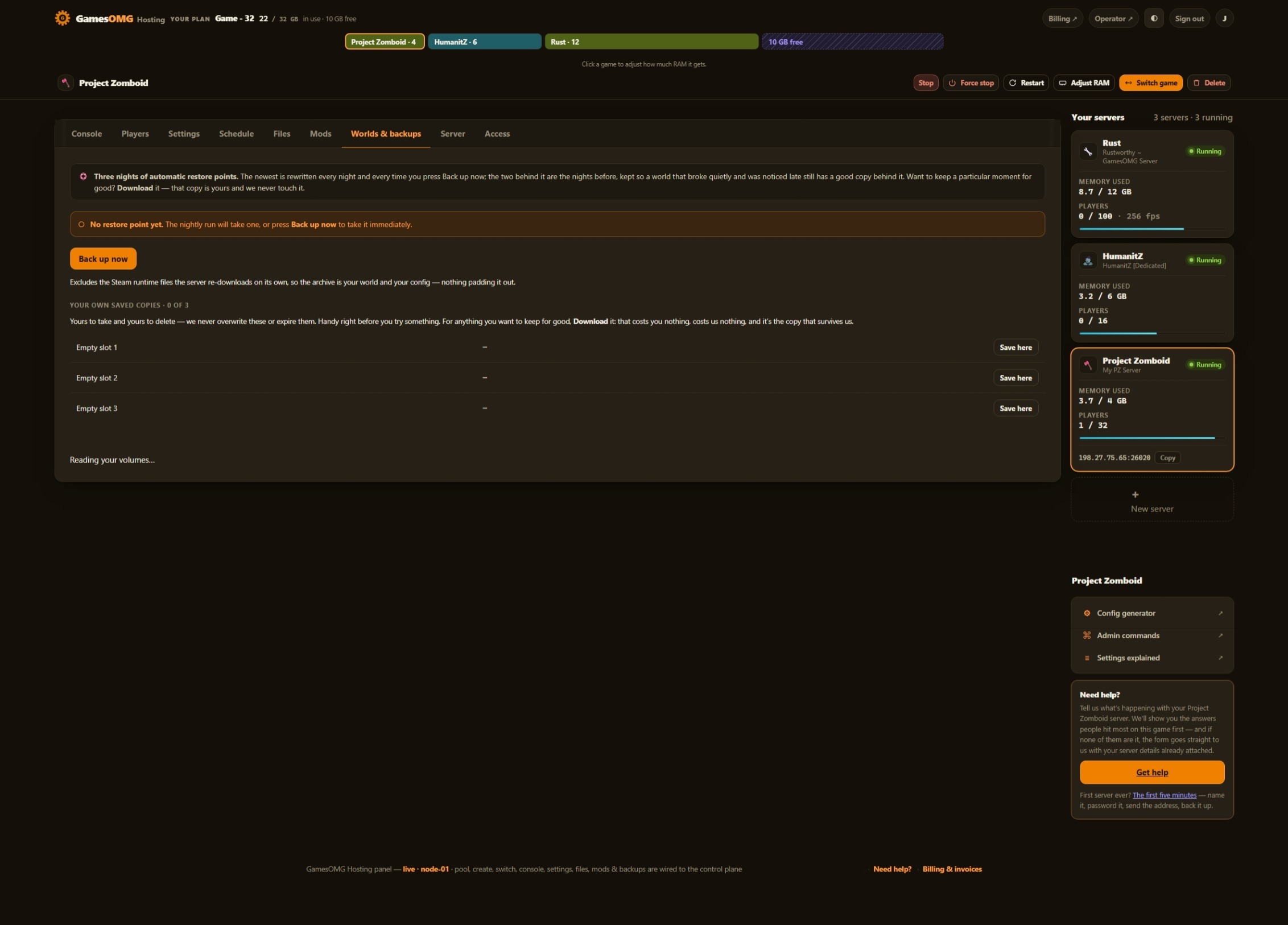Select the Worlds & backups tab
Image resolution: width=1288 pixels, height=925 pixels.
(386, 134)
